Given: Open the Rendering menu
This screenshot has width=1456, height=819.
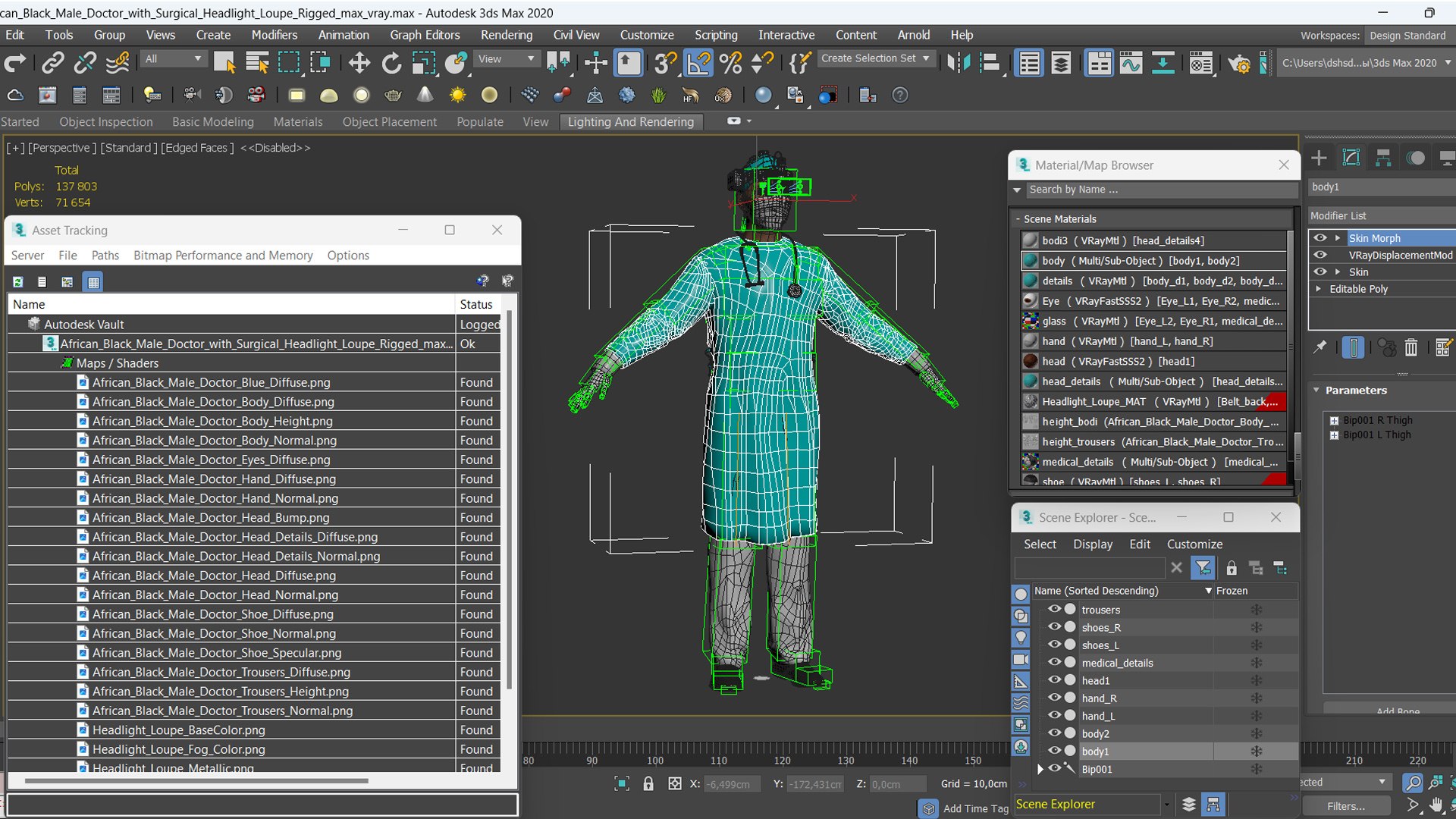Looking at the screenshot, I should coord(506,35).
